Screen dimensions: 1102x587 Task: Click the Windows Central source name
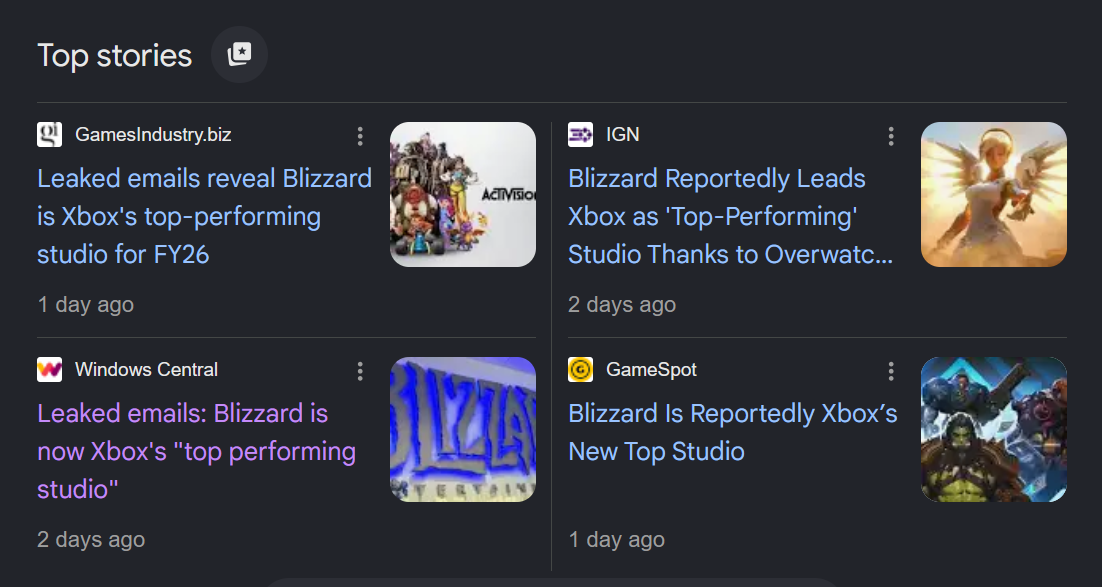146,369
